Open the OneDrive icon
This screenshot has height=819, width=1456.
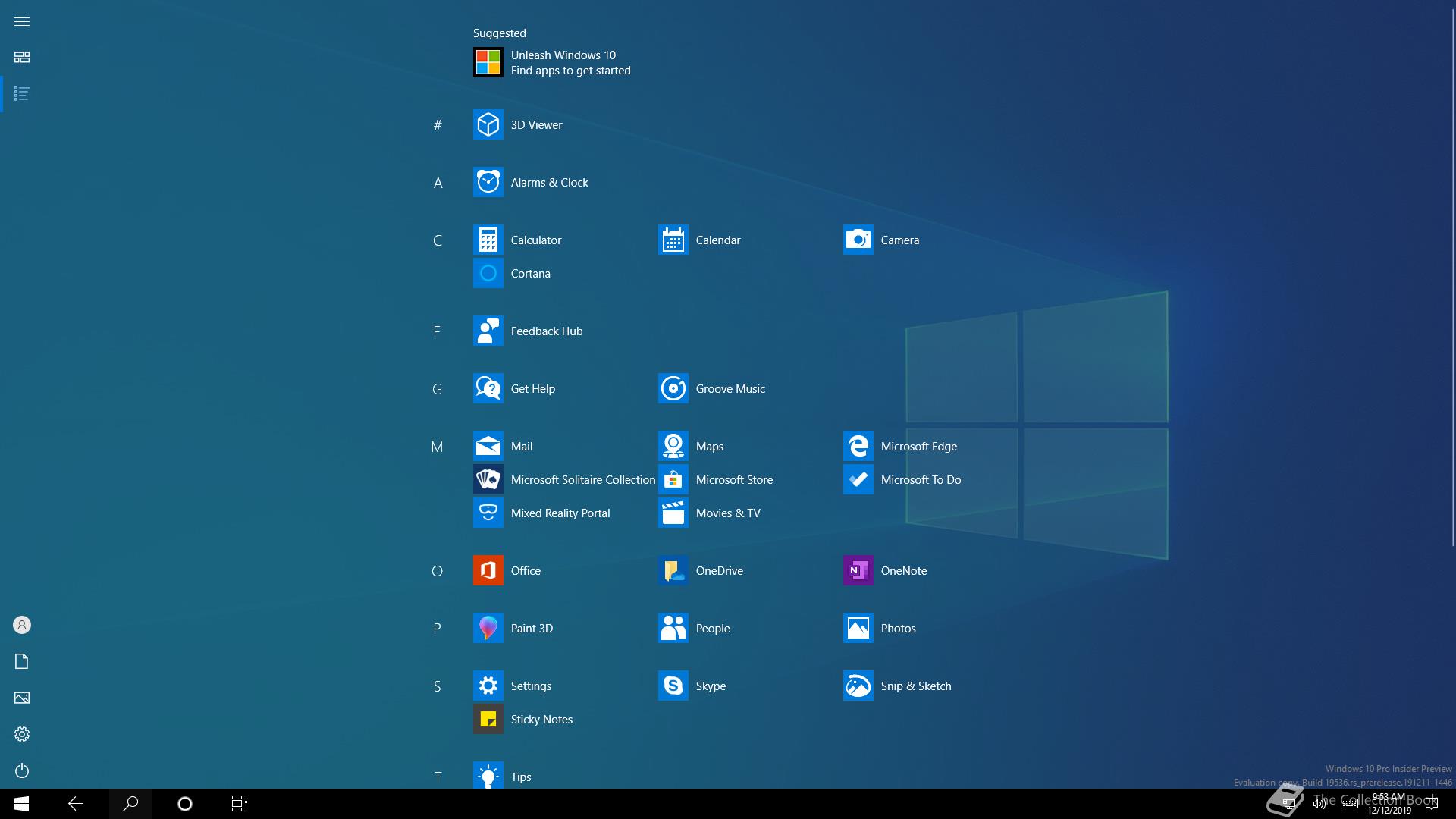point(673,570)
